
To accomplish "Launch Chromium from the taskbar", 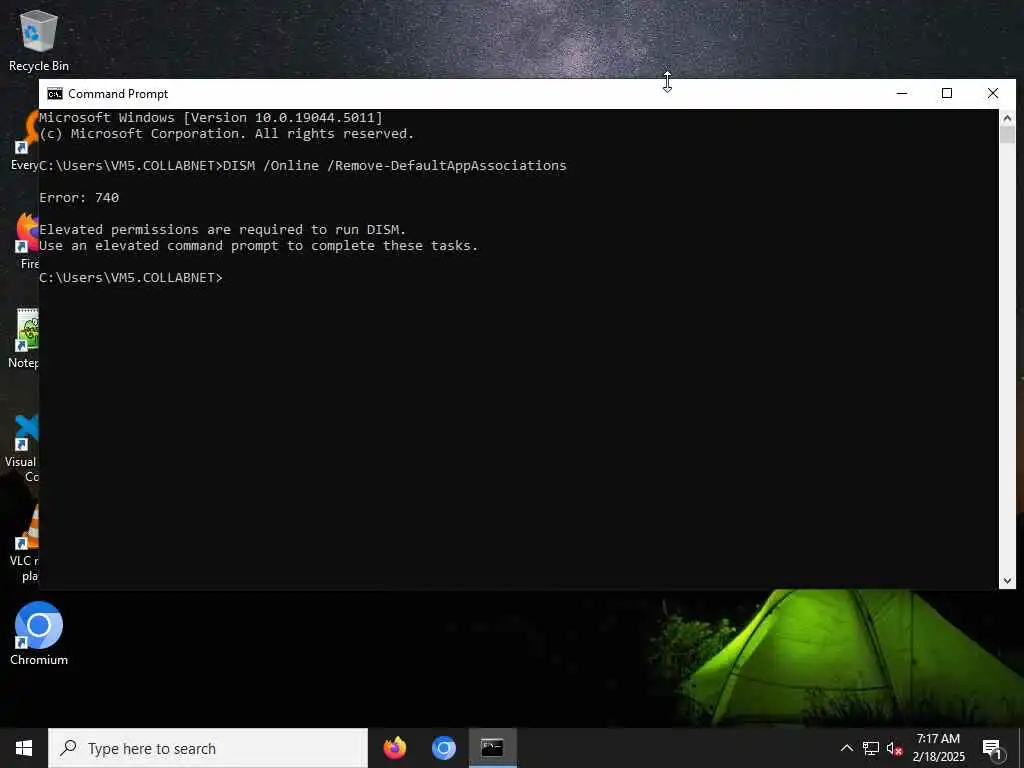I will 443,748.
